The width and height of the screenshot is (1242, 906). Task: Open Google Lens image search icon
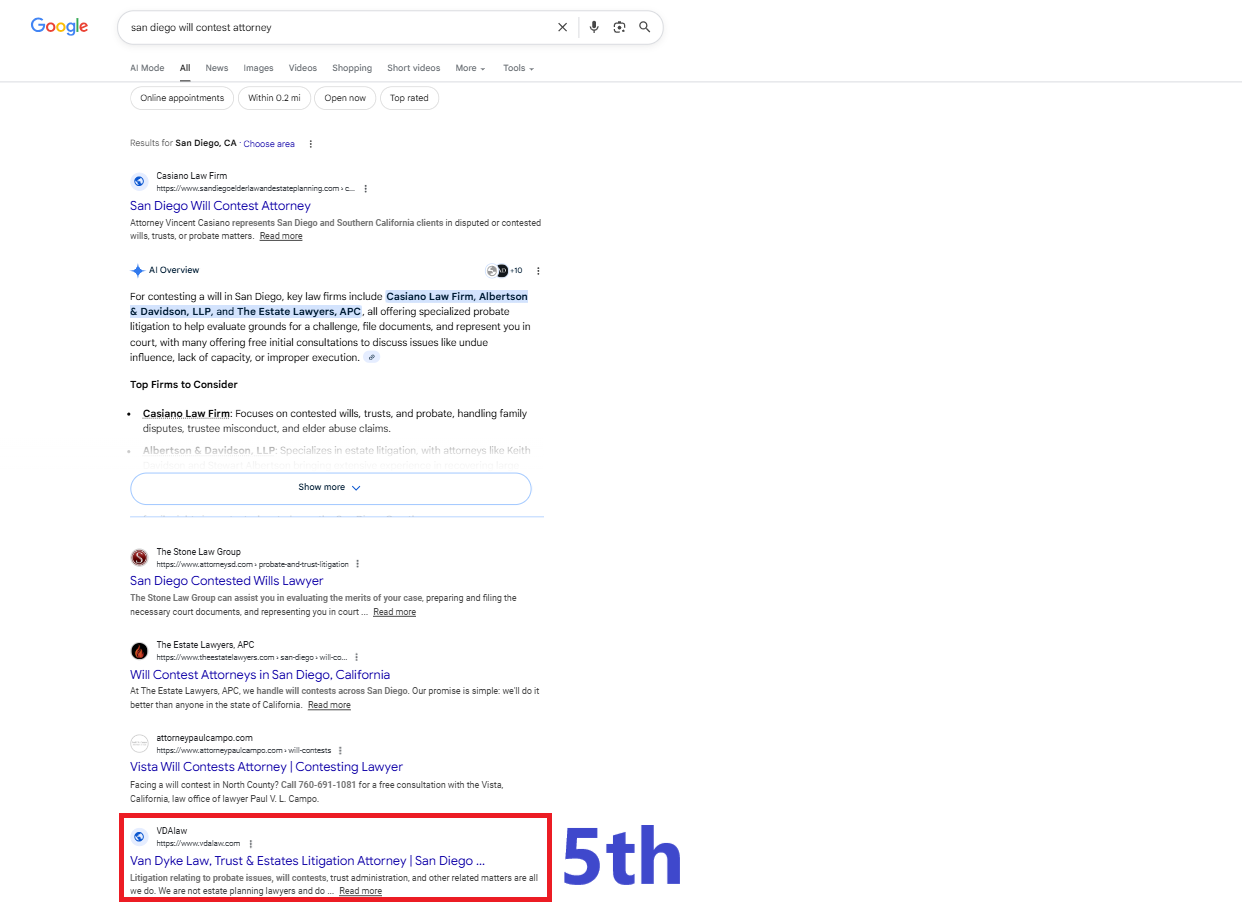pos(619,27)
